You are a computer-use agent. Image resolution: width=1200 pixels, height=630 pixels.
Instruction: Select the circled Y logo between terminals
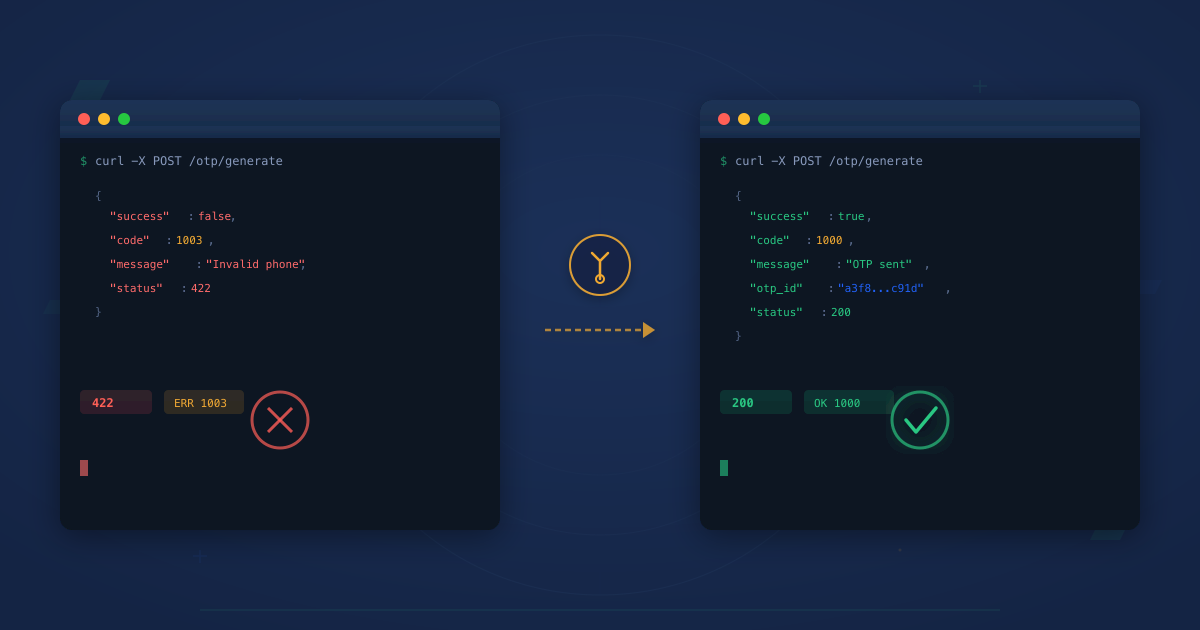point(600,265)
